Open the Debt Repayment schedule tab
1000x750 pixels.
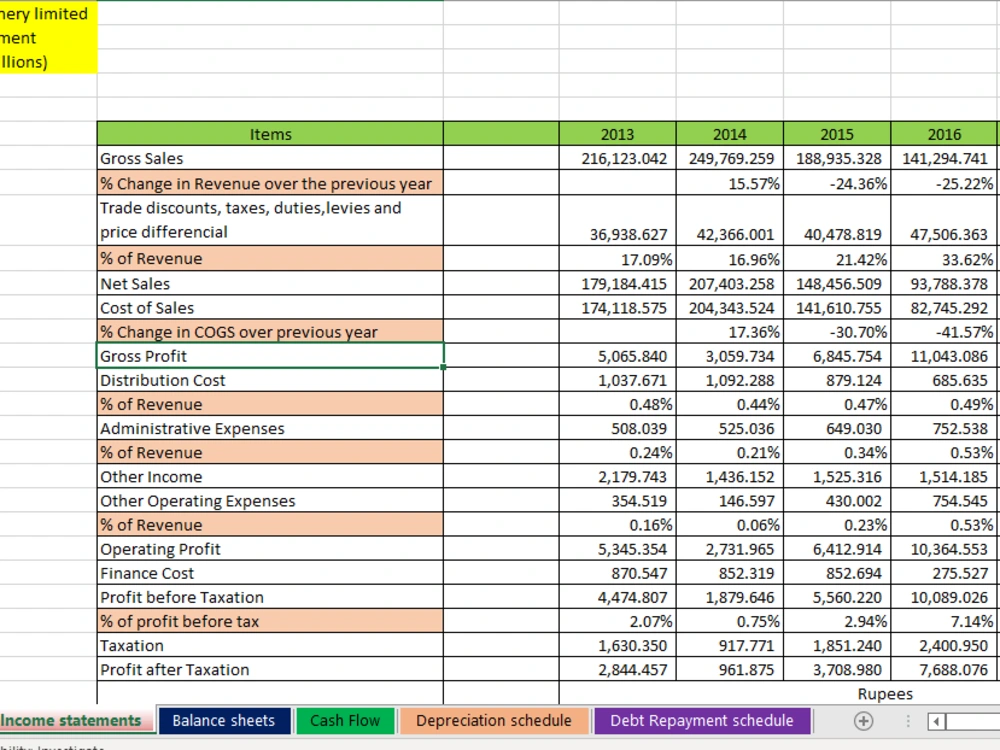[x=702, y=720]
